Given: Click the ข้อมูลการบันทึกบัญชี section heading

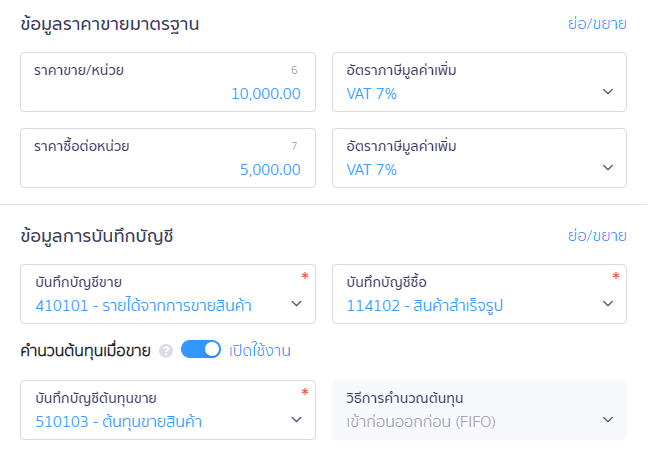Looking at the screenshot, I should point(98,237).
